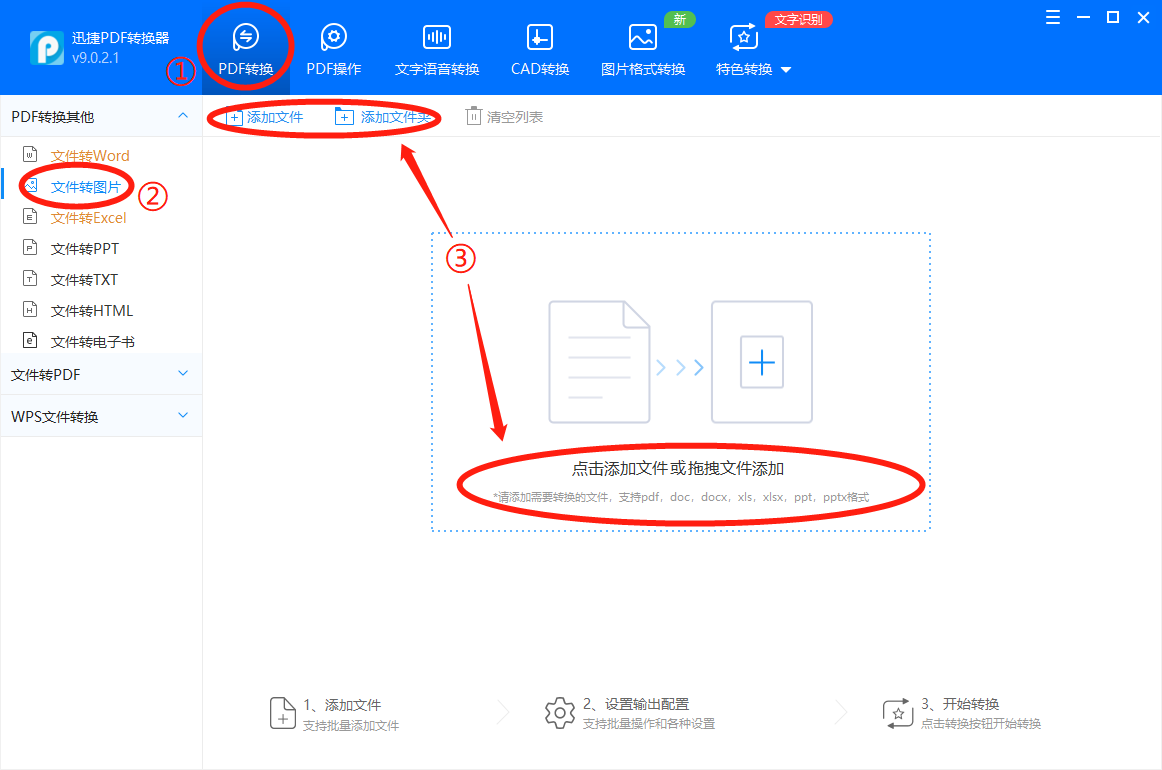The width and height of the screenshot is (1162, 770).
Task: Click 点击转换按钮开始转换 text
Action: click(x=980, y=723)
